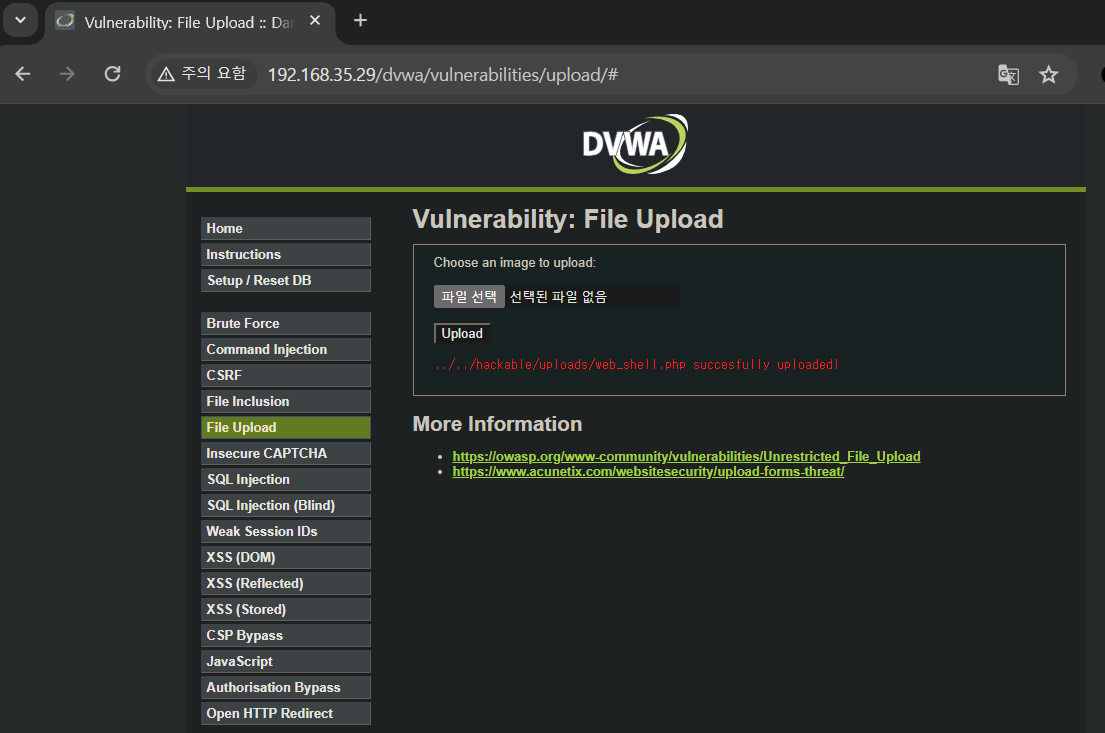
Task: Click the Choose an image to upload label
Action: pyautogui.click(x=514, y=262)
